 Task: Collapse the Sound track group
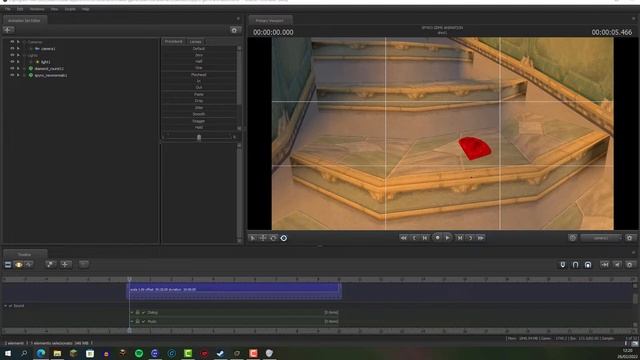point(5,306)
